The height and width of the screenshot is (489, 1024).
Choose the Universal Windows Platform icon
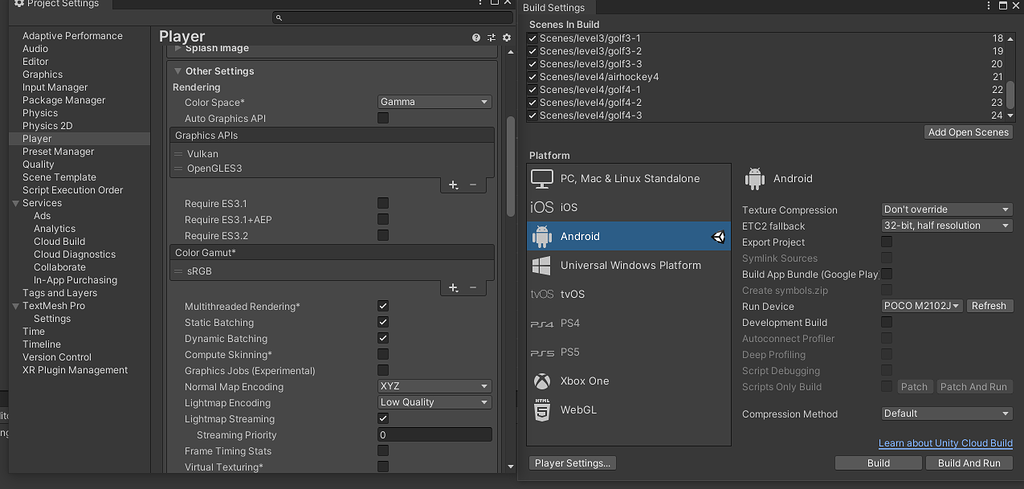542,266
